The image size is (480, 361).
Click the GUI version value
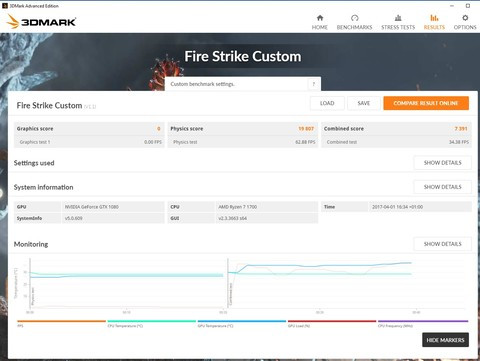point(233,218)
